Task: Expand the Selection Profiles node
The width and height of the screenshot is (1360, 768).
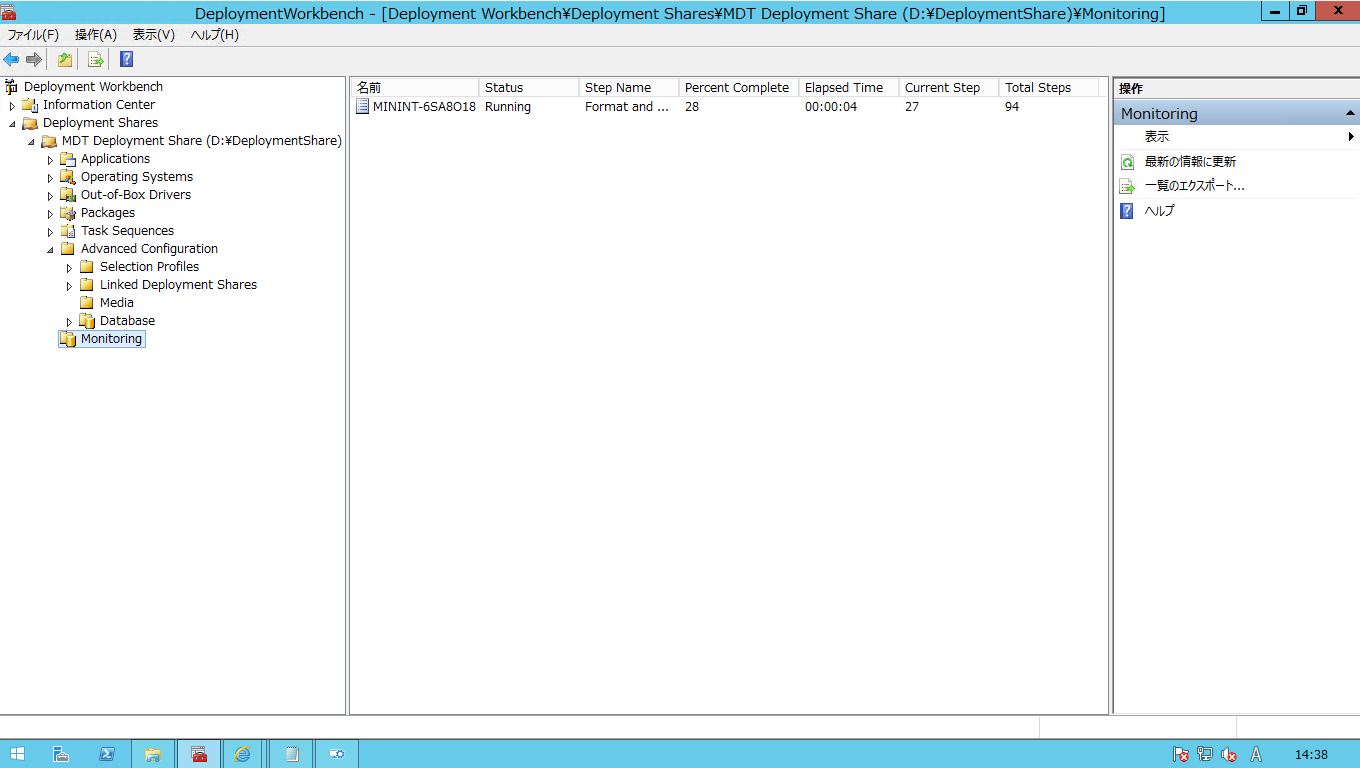Action: tap(70, 268)
